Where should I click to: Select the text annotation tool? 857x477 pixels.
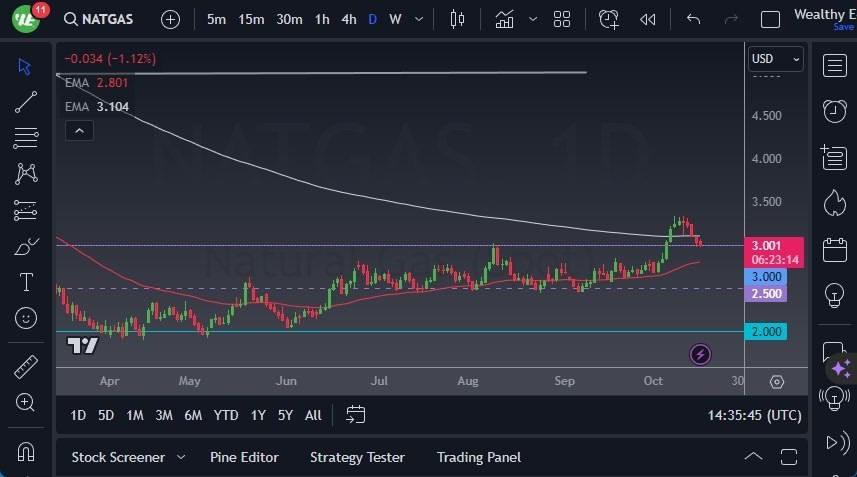[26, 283]
